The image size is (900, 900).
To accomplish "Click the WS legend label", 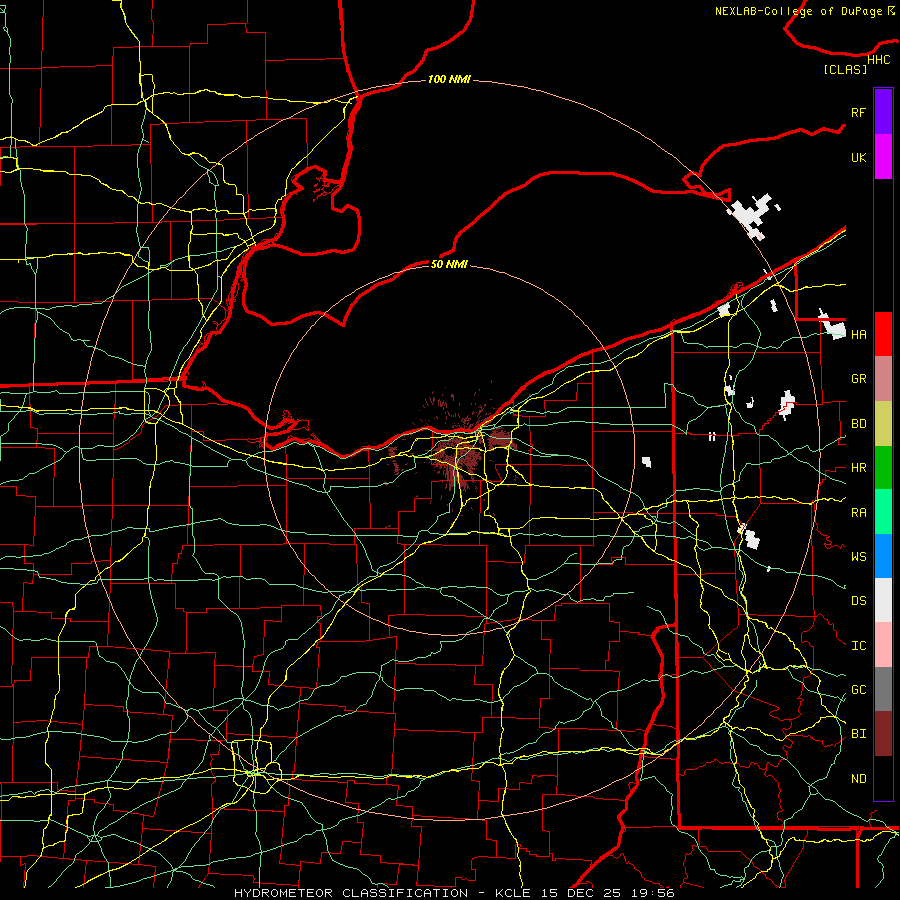I will [x=858, y=557].
